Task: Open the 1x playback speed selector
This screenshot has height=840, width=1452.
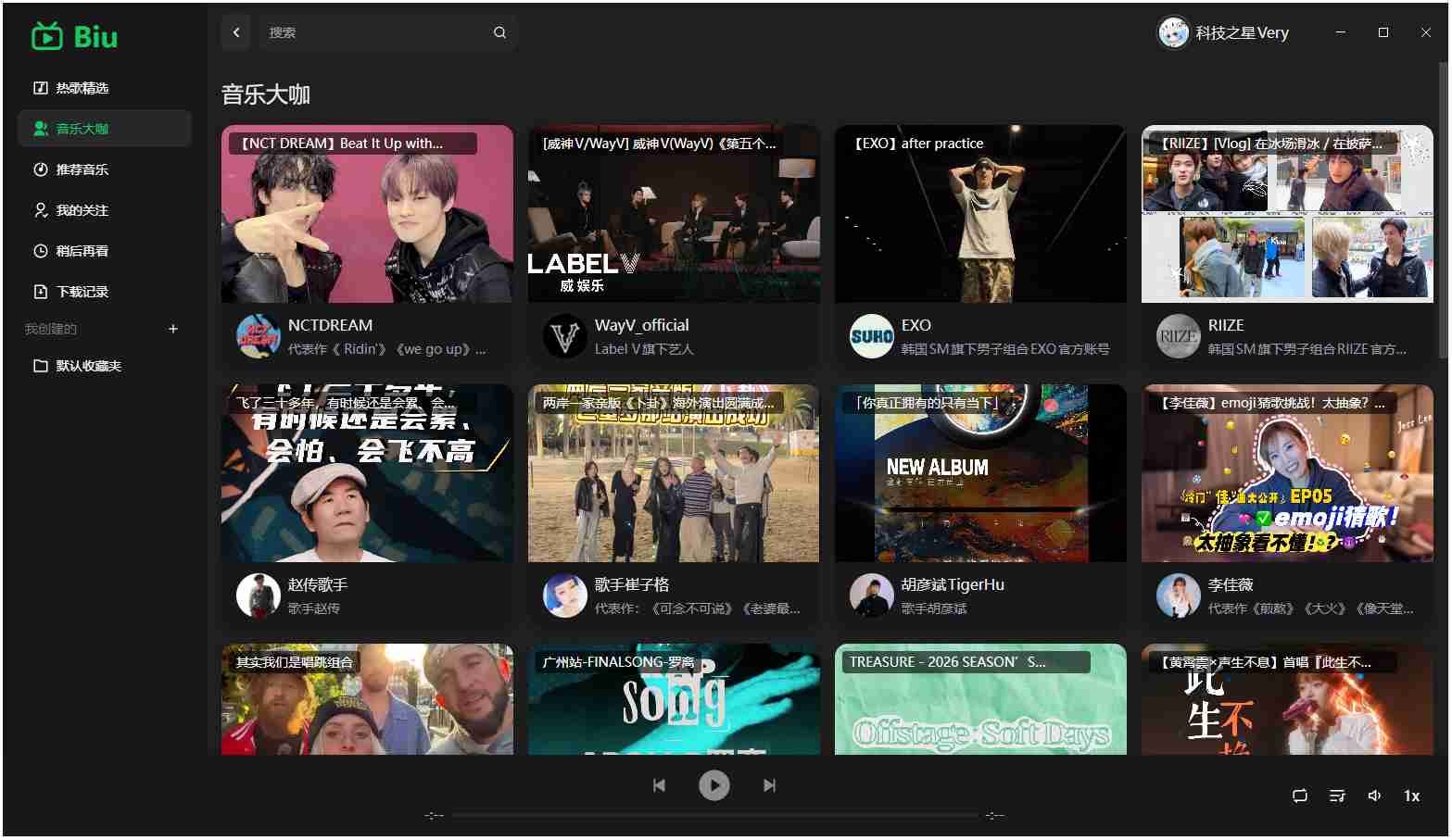Action: pos(1411,796)
